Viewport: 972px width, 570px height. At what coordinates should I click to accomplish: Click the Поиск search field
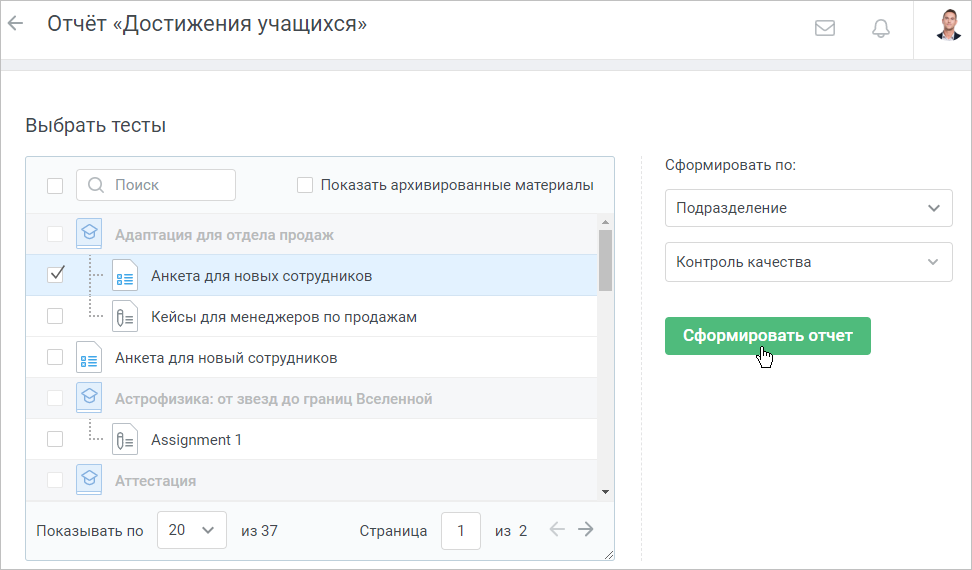[156, 185]
